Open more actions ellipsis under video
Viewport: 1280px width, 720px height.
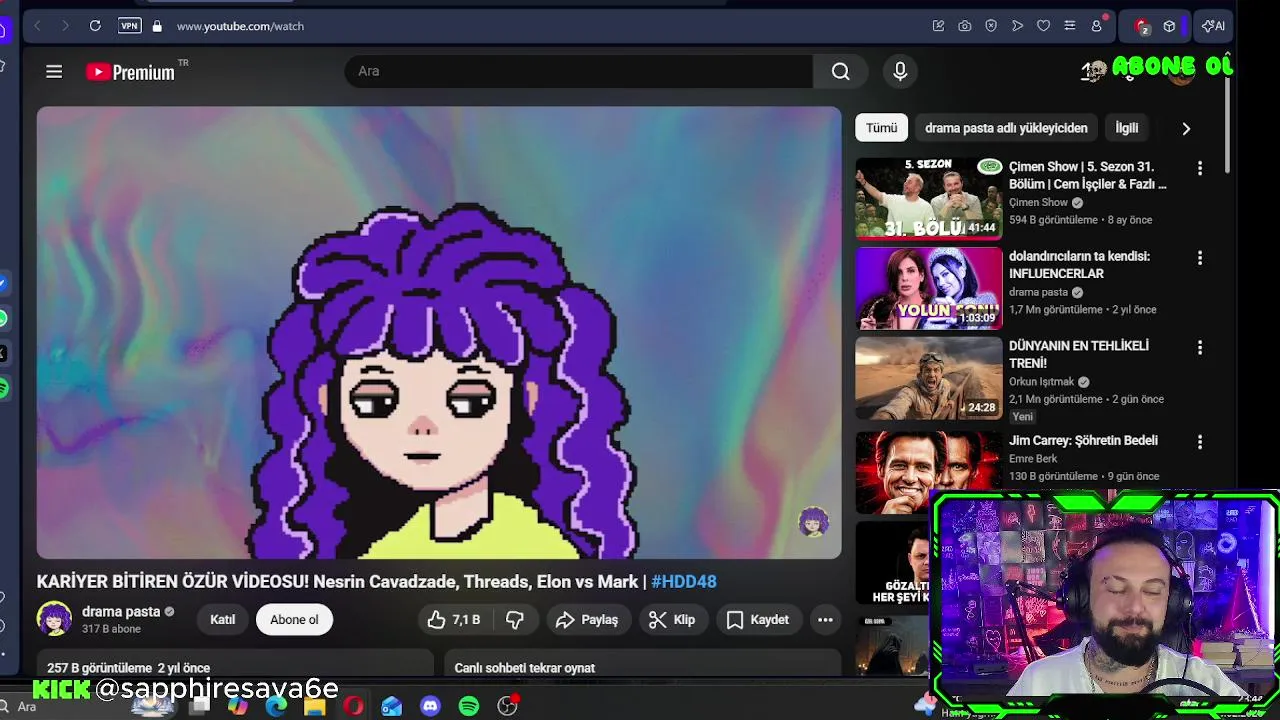825,620
